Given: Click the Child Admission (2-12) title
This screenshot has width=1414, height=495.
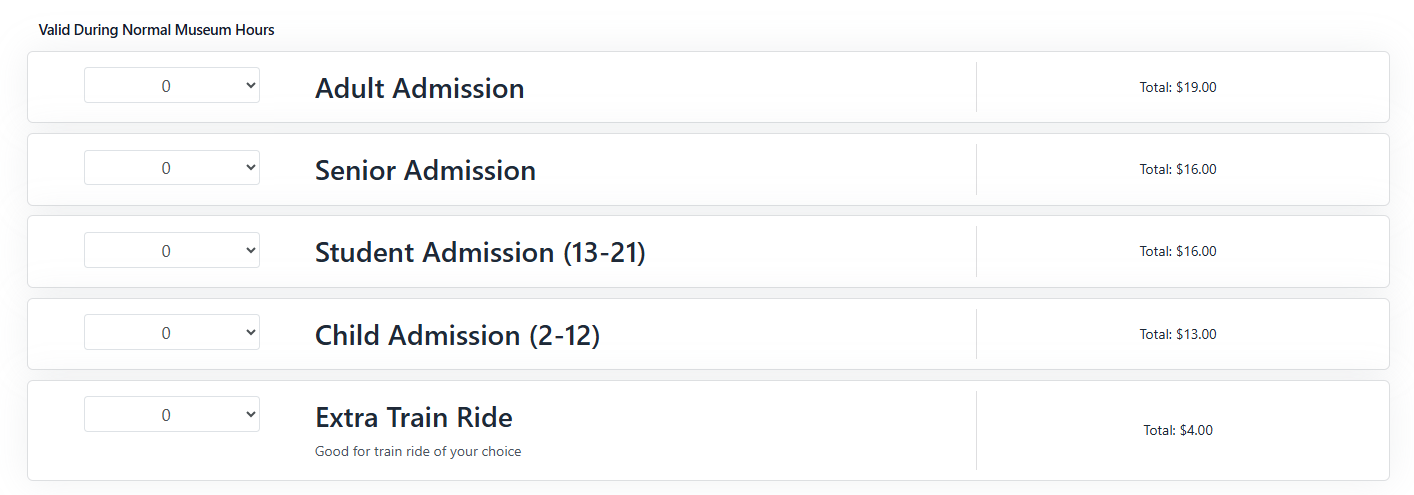Looking at the screenshot, I should click(457, 335).
